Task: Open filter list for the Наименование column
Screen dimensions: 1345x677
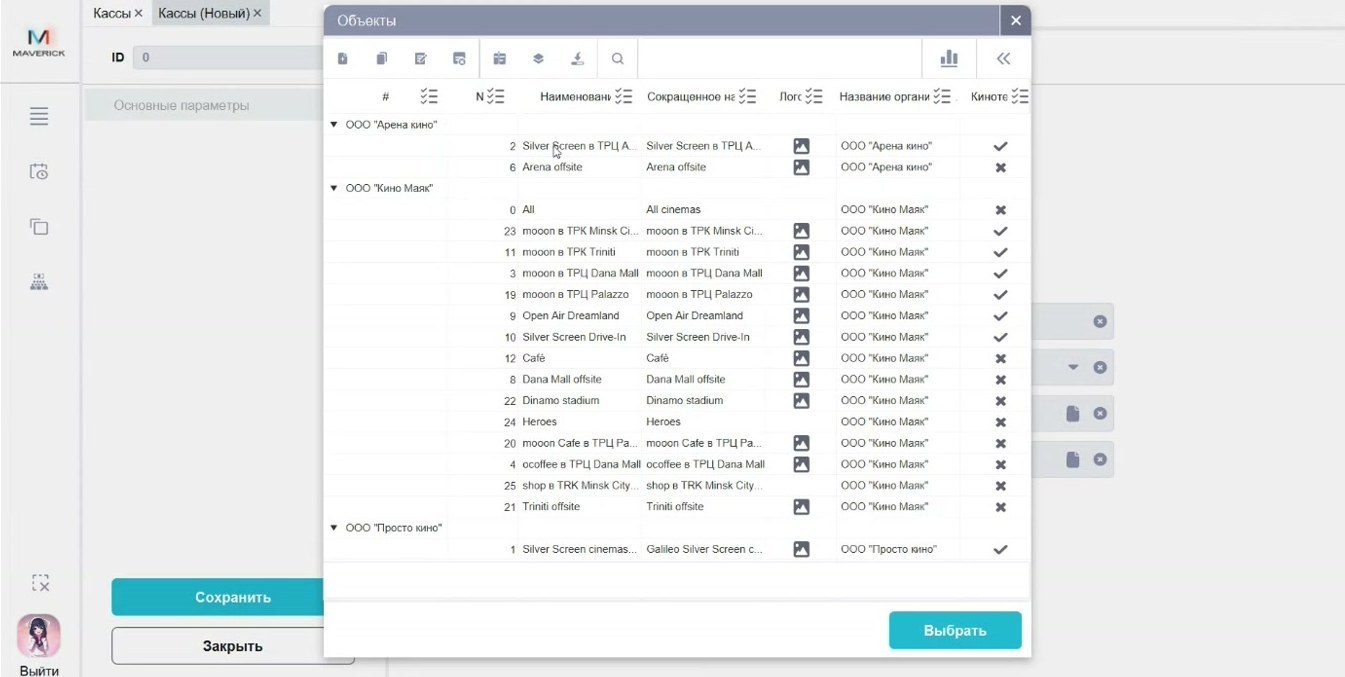Action: tap(624, 97)
